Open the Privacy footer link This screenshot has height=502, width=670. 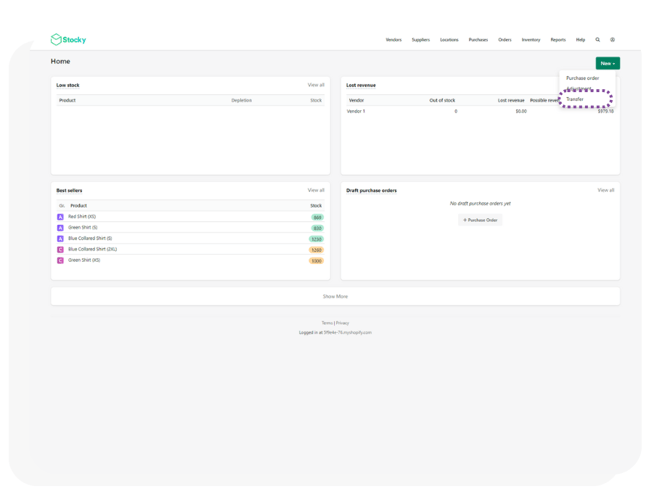pyautogui.click(x=343, y=323)
